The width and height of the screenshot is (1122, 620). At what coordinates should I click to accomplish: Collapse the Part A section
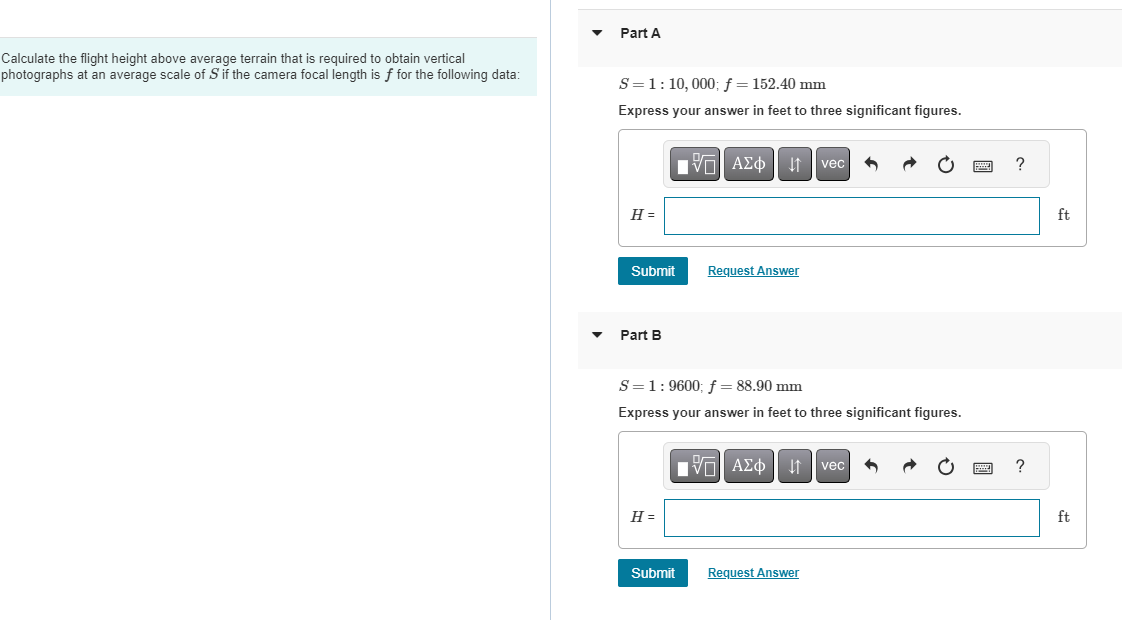[x=597, y=32]
